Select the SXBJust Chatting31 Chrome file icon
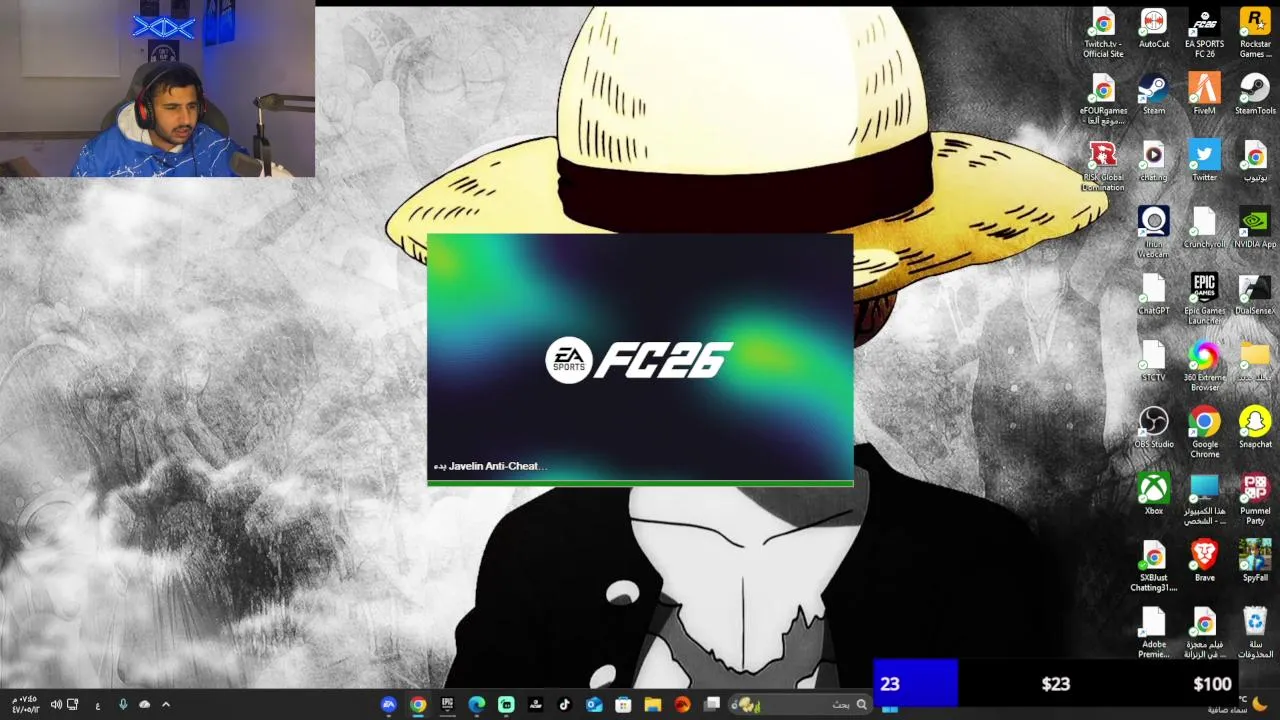 click(x=1154, y=566)
